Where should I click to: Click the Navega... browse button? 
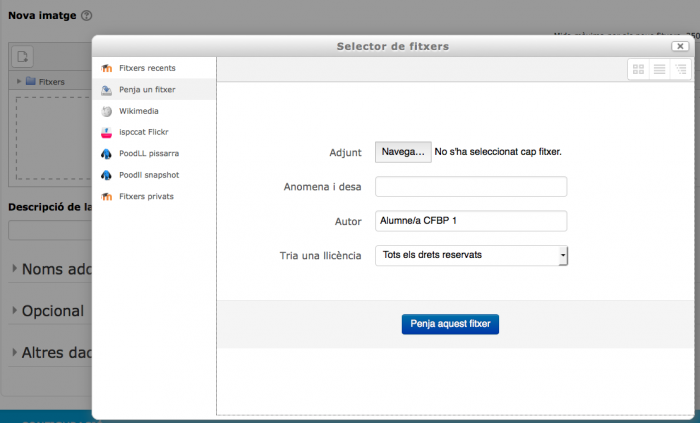click(x=403, y=152)
